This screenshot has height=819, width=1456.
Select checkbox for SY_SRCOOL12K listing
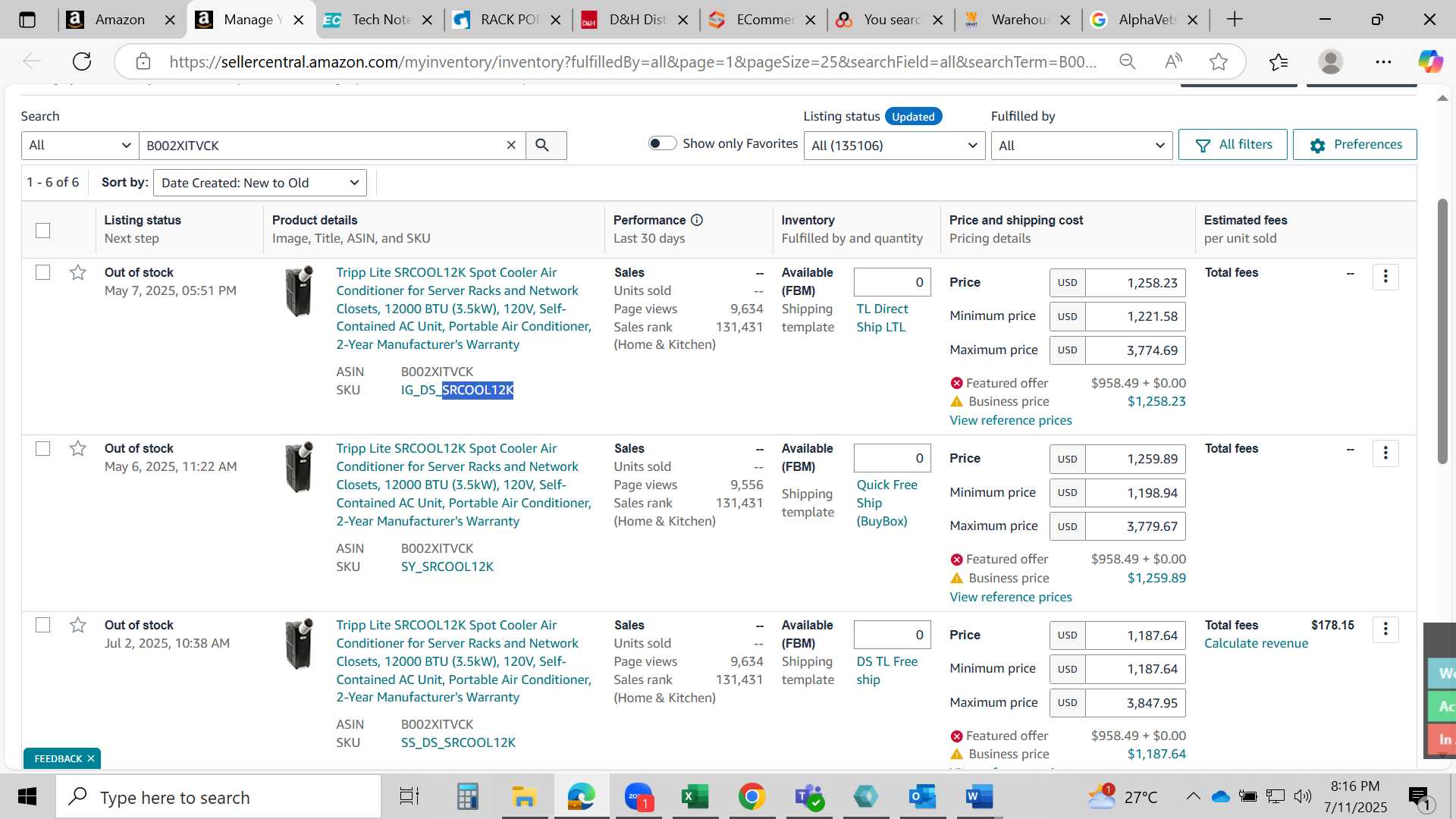[43, 449]
